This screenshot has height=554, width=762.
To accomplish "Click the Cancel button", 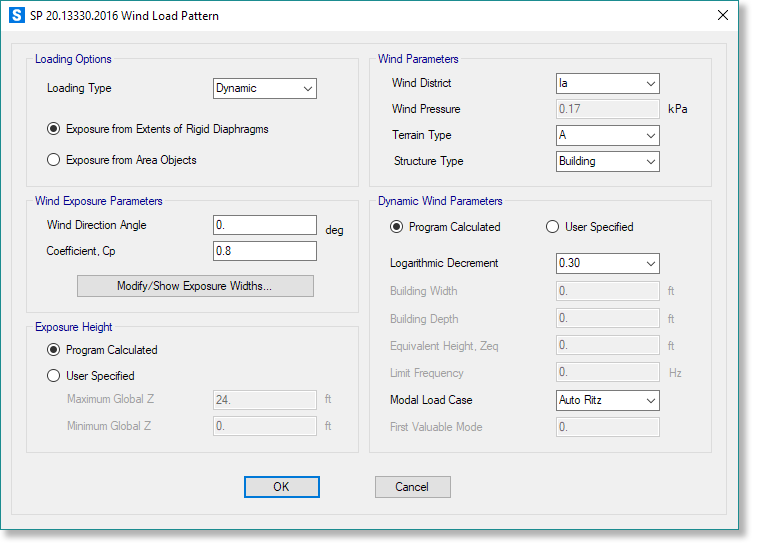I will click(x=412, y=487).
